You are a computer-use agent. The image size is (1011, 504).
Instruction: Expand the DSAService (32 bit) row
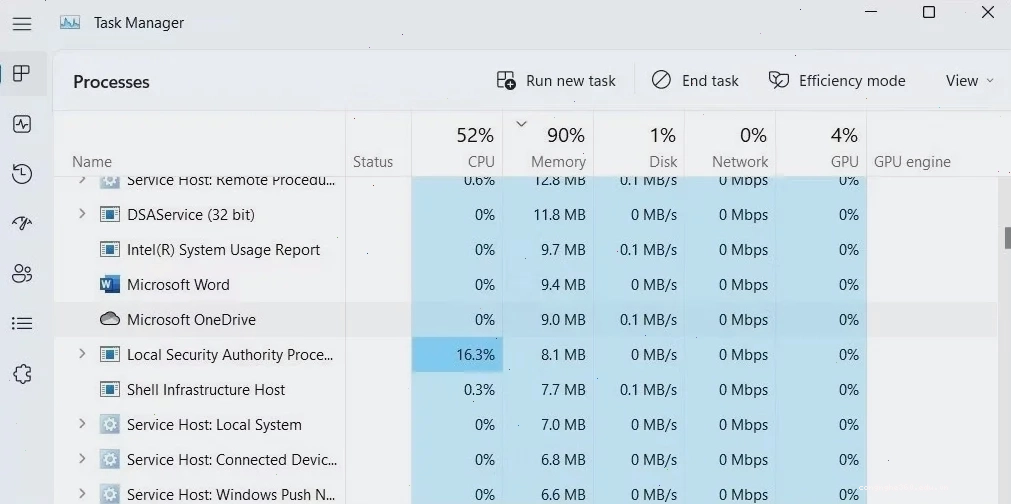(x=82, y=213)
